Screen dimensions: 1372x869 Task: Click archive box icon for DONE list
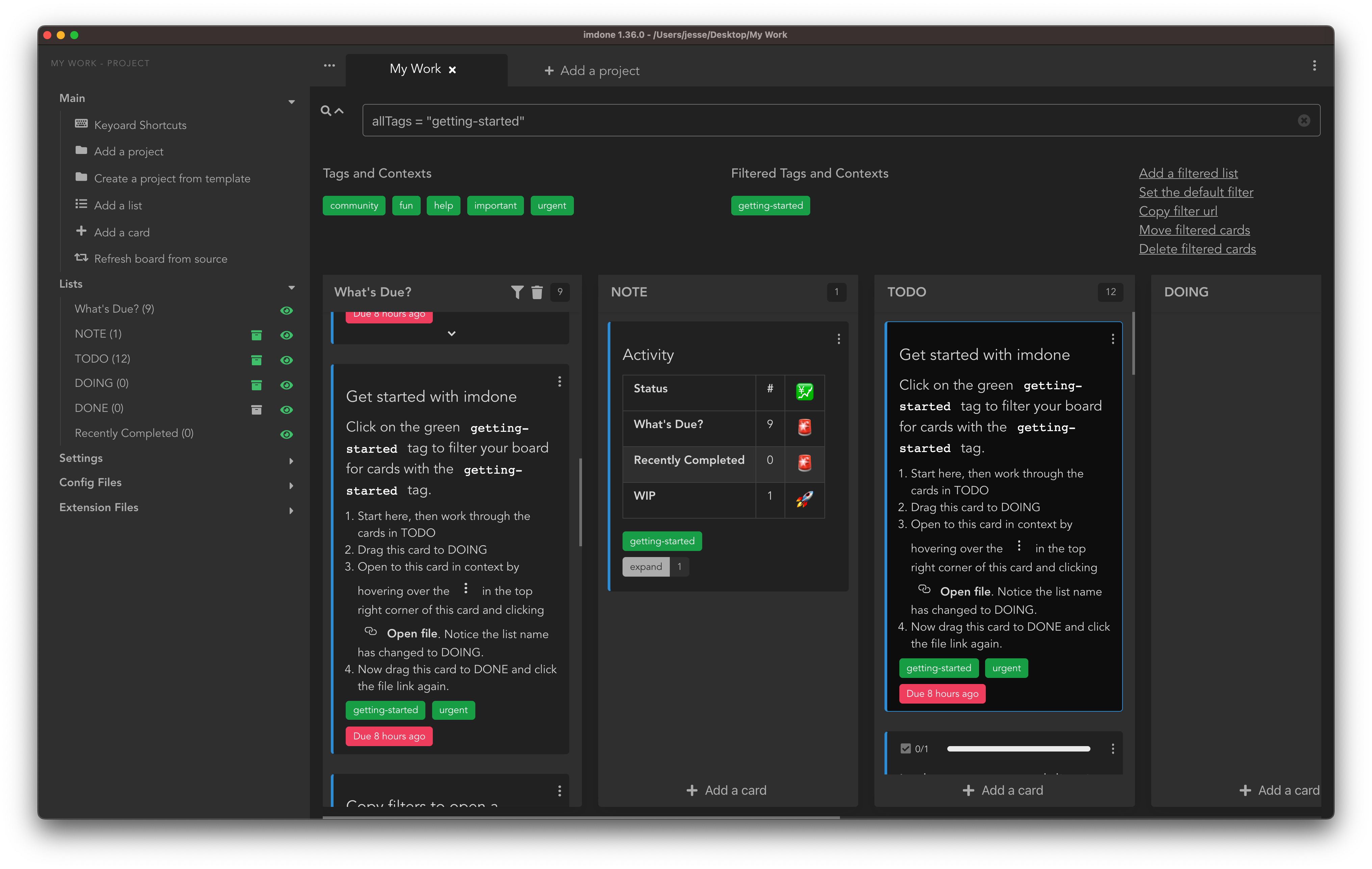click(x=256, y=410)
